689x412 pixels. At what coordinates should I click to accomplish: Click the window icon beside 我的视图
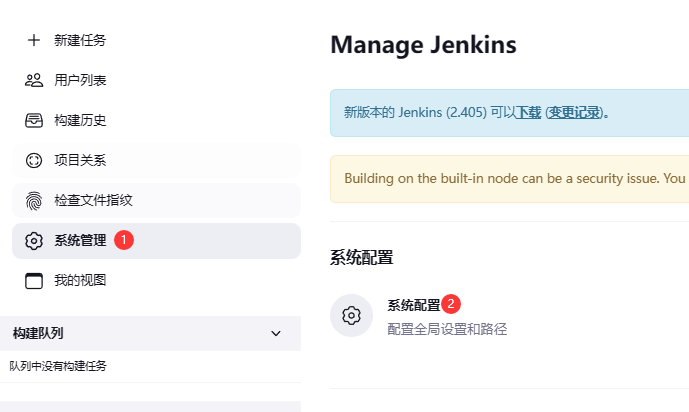point(34,281)
